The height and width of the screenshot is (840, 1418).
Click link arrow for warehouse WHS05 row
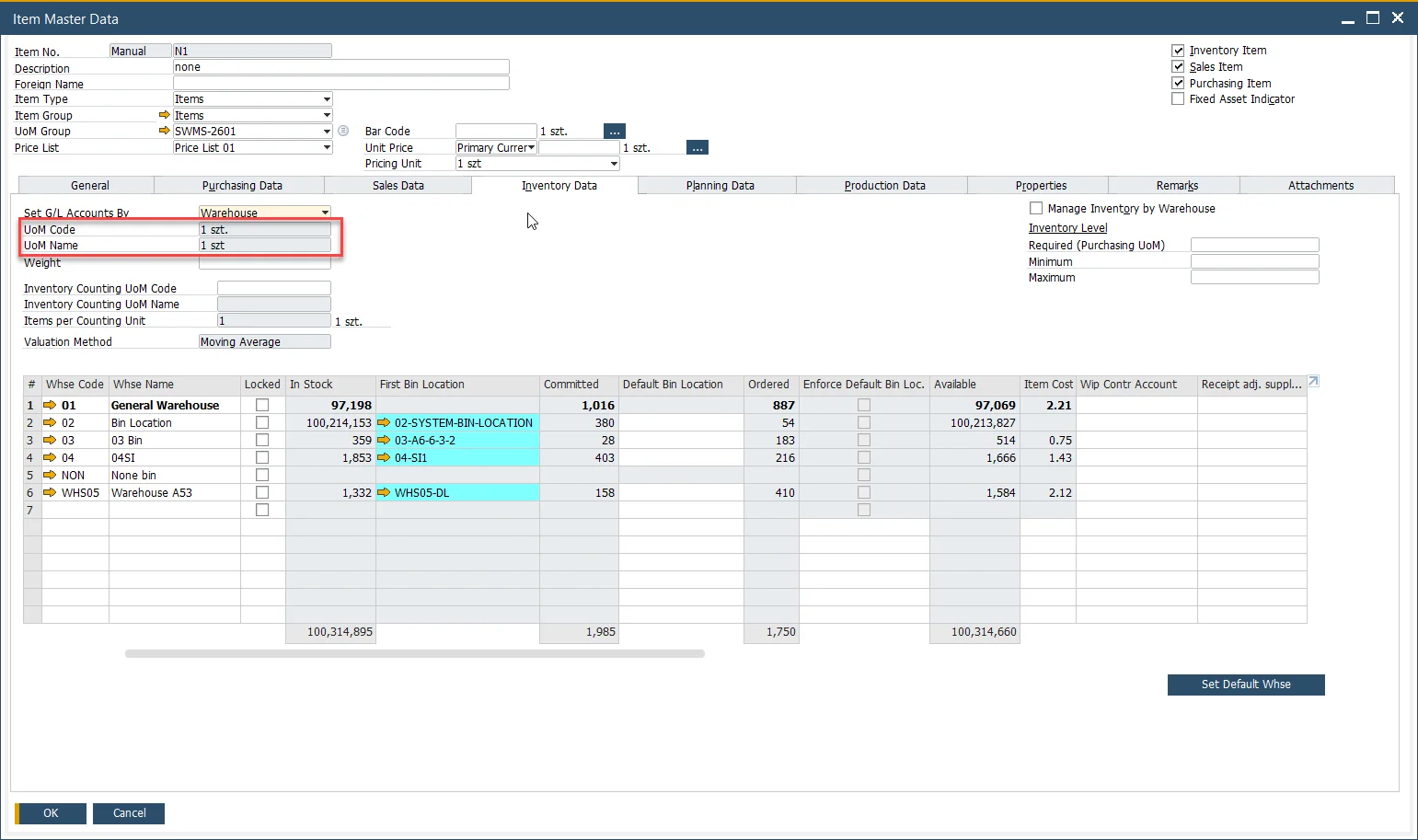pyautogui.click(x=51, y=492)
